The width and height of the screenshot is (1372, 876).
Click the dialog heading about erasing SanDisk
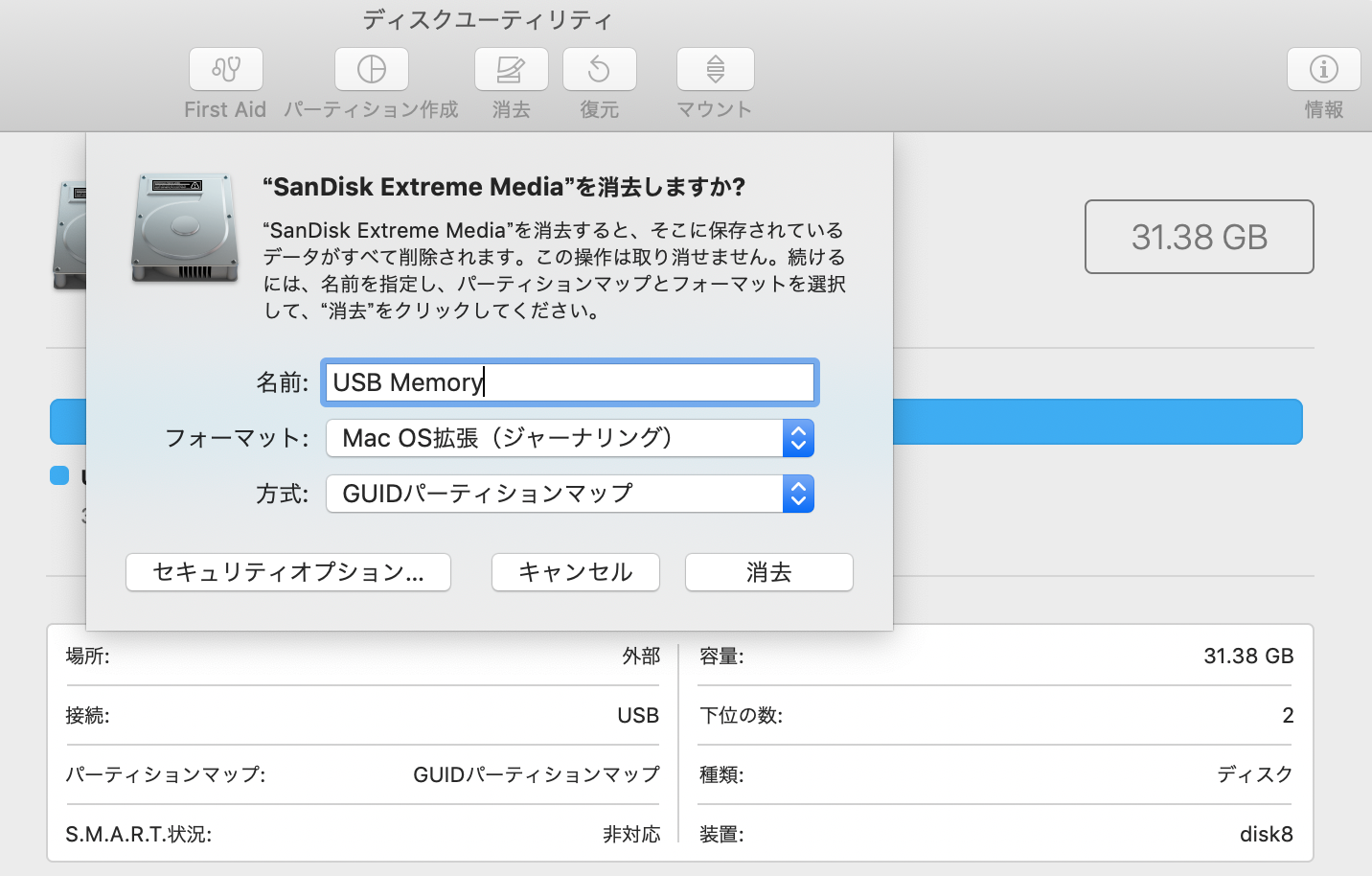[x=504, y=187]
